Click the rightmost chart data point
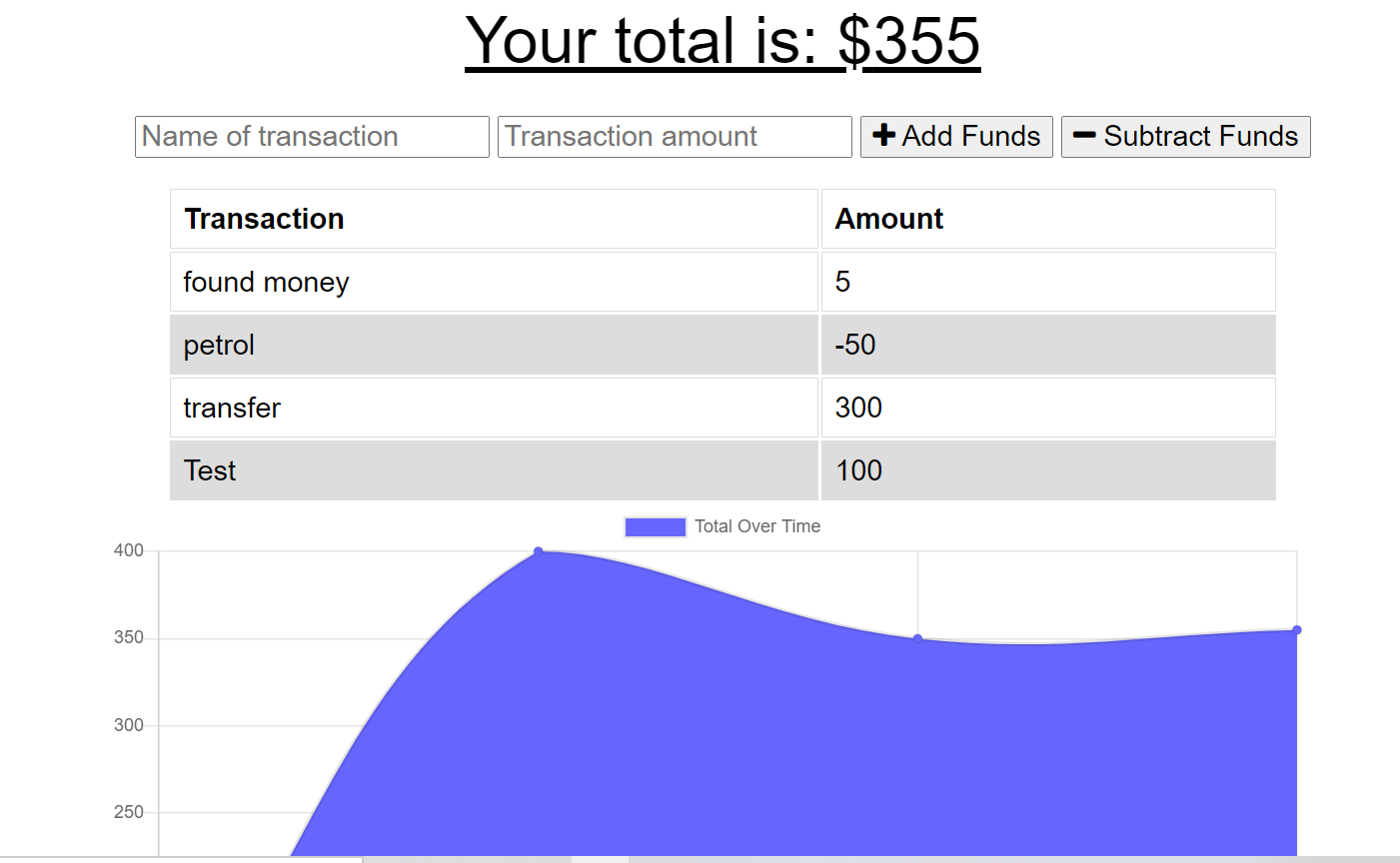 tap(1295, 630)
